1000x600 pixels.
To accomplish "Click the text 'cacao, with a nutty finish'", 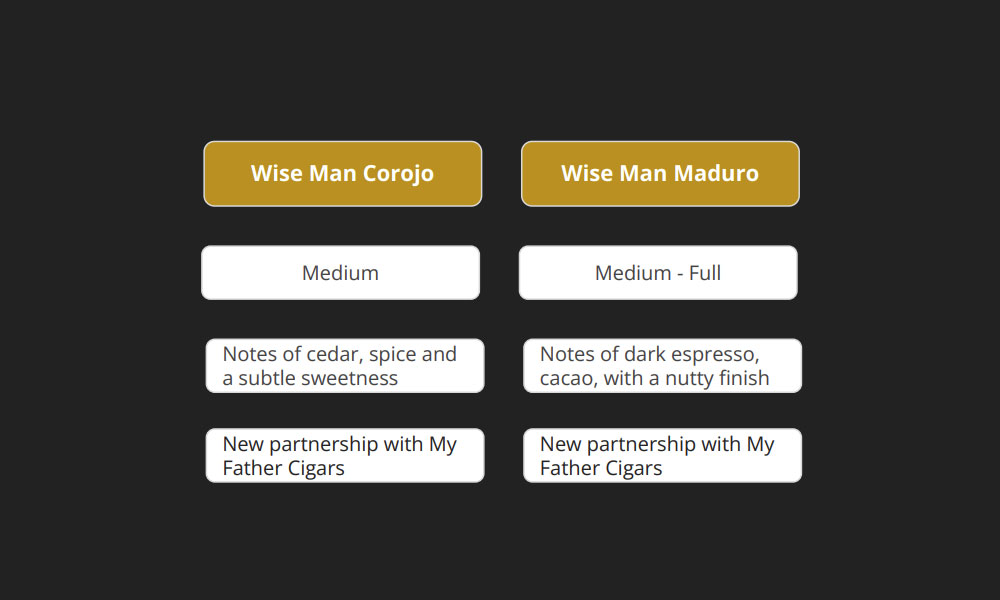I will pos(655,378).
